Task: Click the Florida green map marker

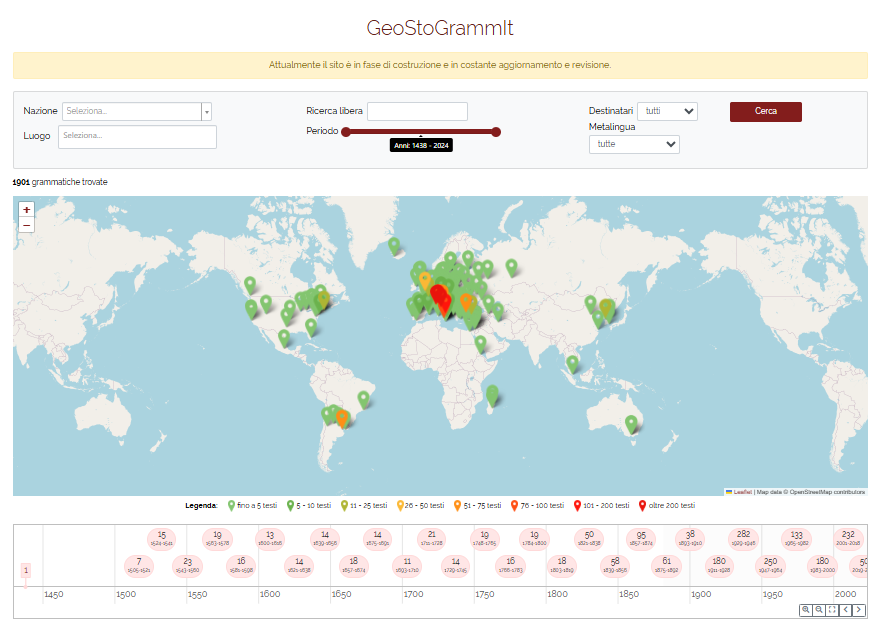Action: tap(311, 328)
